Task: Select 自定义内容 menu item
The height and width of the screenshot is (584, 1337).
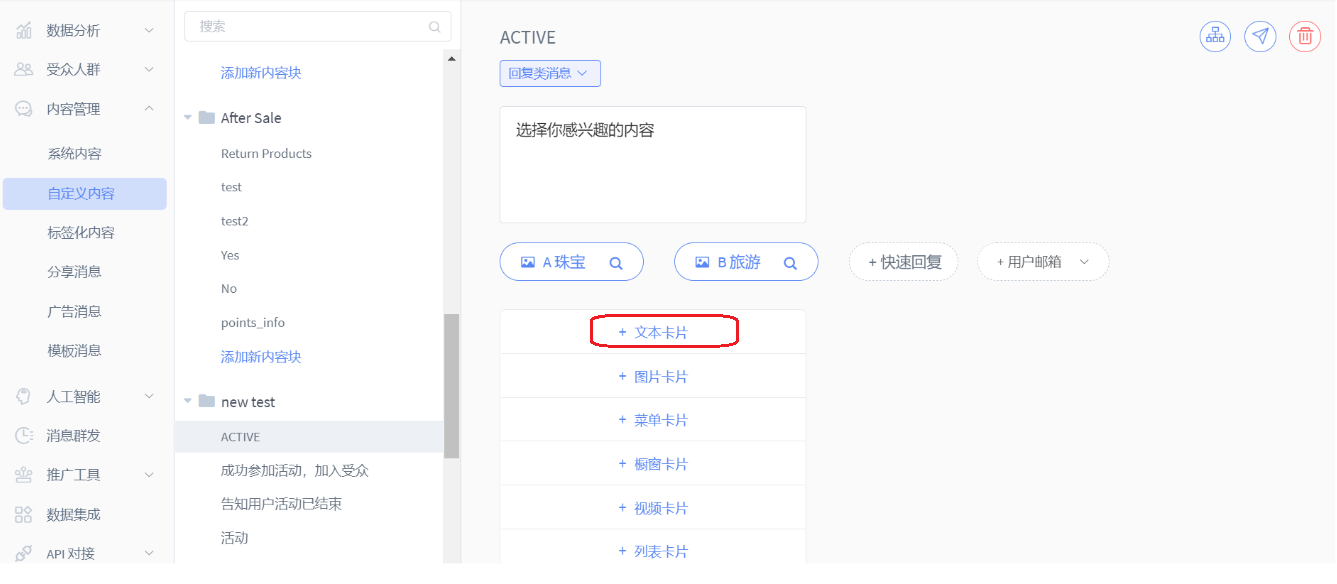Action: (x=85, y=194)
